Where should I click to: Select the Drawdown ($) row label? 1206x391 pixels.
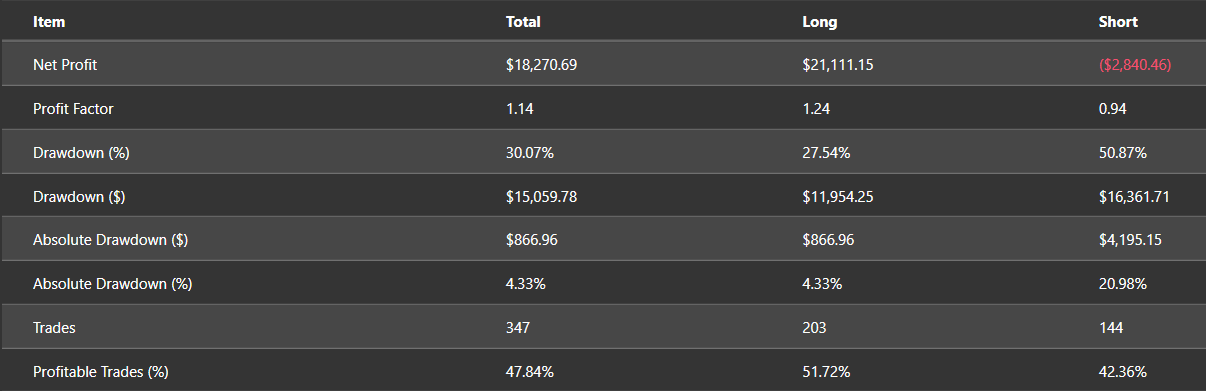(79, 197)
